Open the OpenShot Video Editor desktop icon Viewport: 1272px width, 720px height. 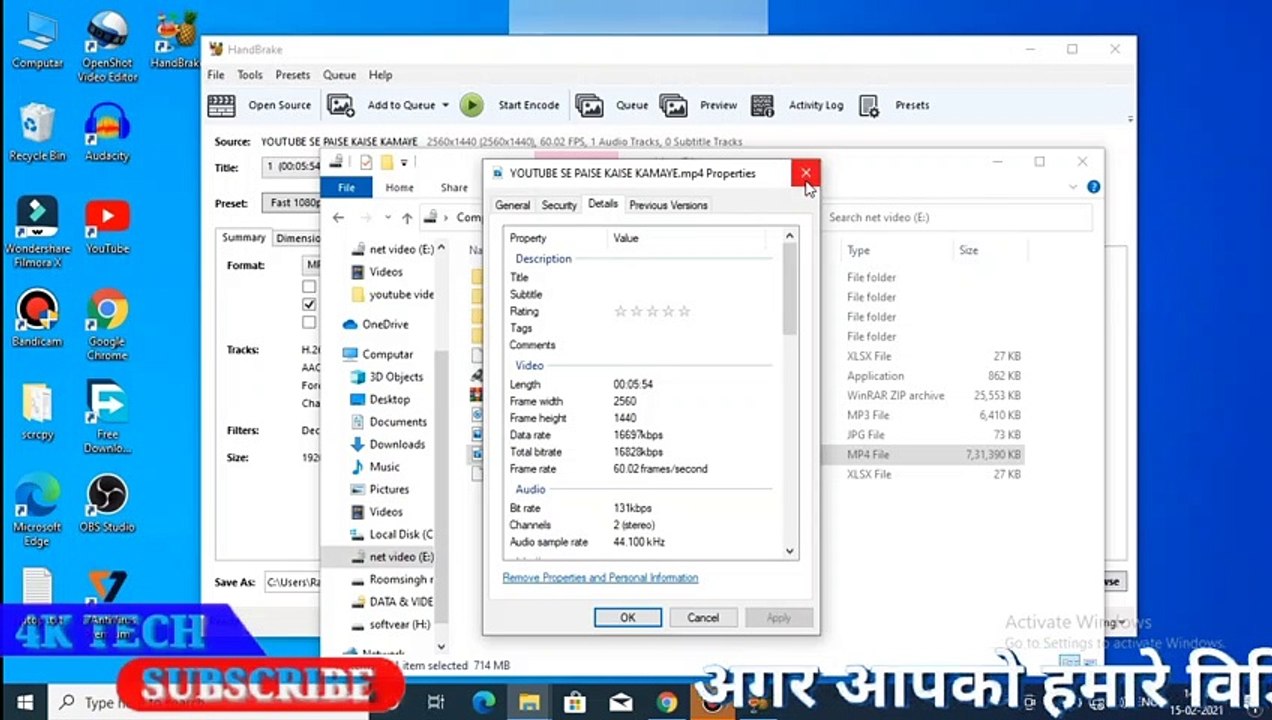pos(107,47)
